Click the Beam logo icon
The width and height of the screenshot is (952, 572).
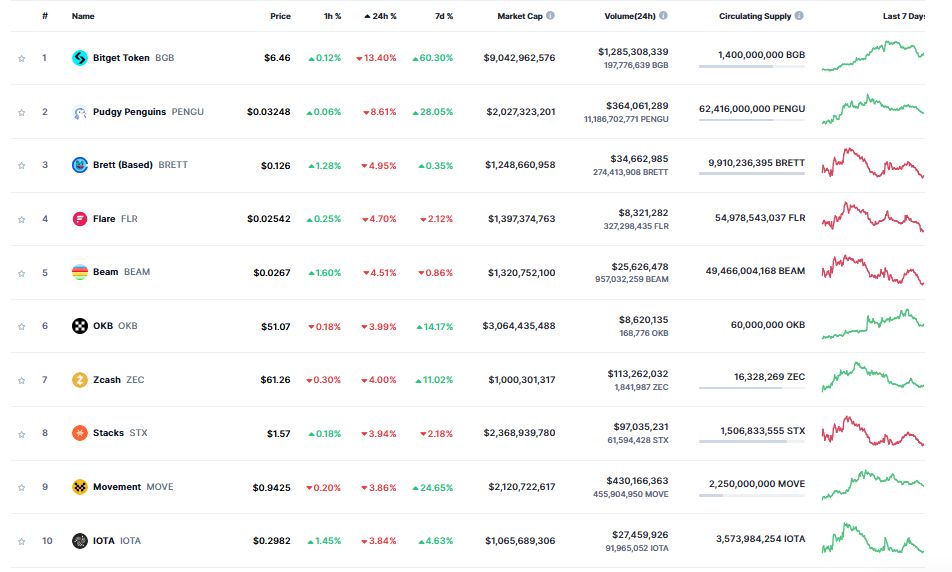(80, 272)
